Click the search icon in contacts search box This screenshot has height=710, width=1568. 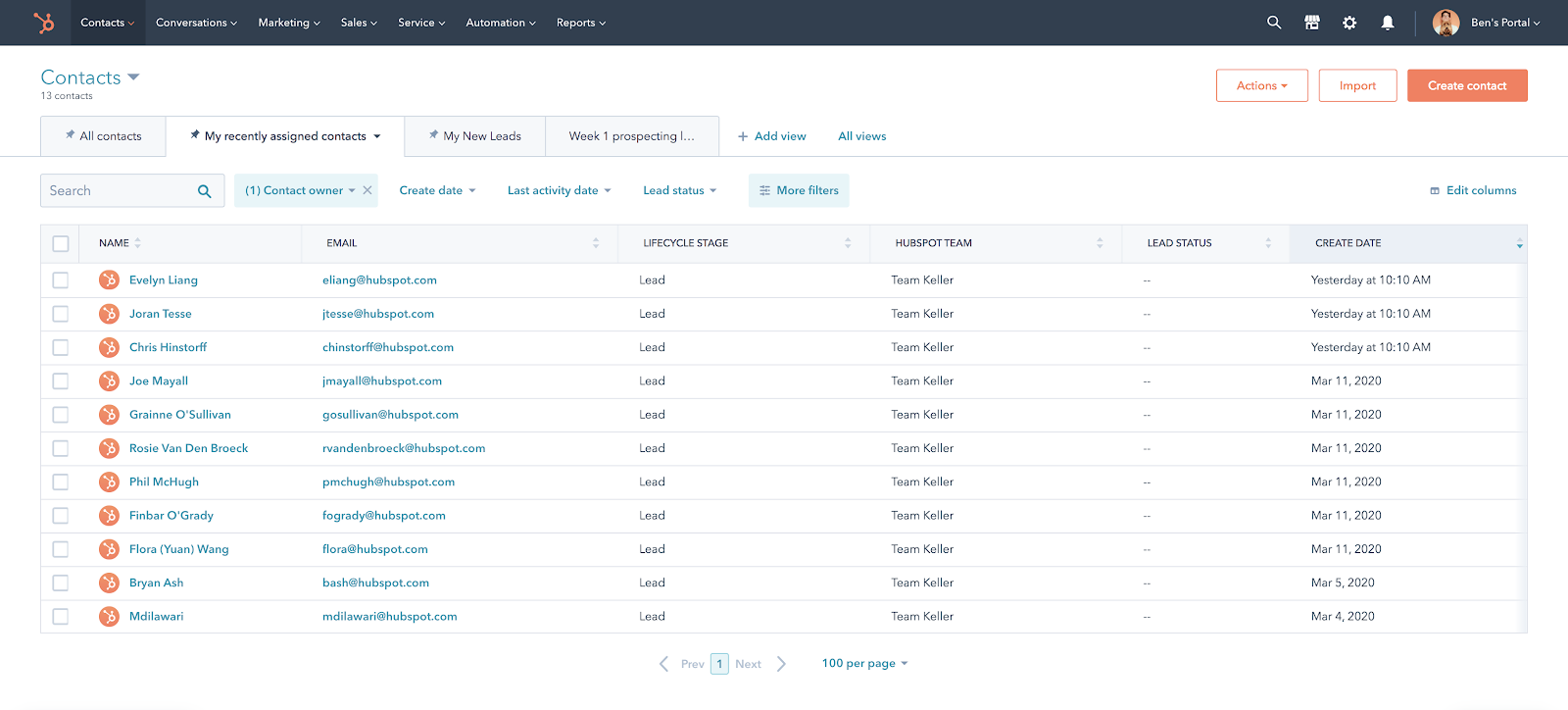204,191
